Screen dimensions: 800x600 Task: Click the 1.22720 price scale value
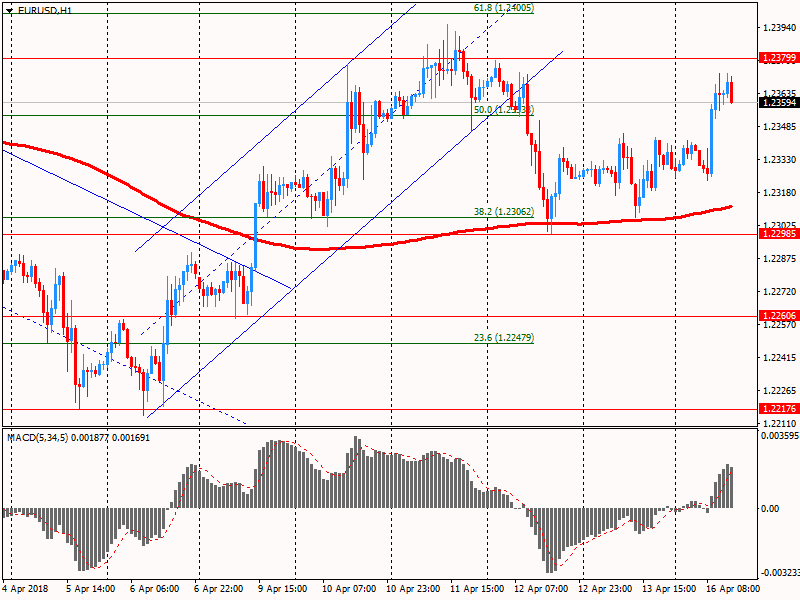(x=780, y=292)
